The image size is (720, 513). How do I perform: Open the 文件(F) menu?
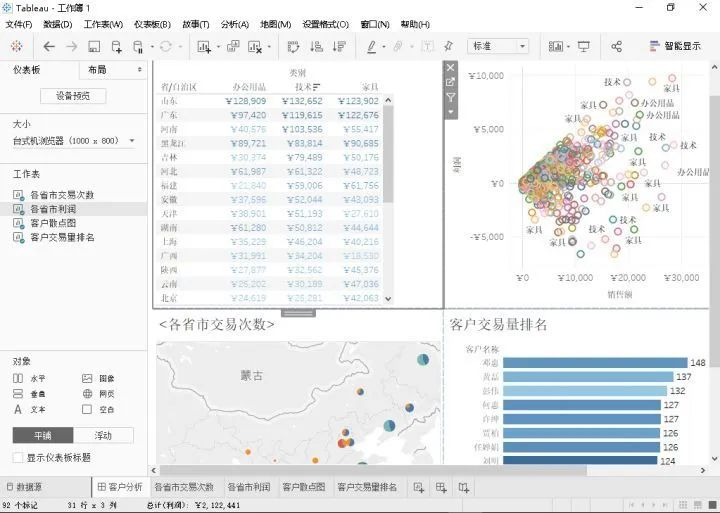pyautogui.click(x=19, y=24)
